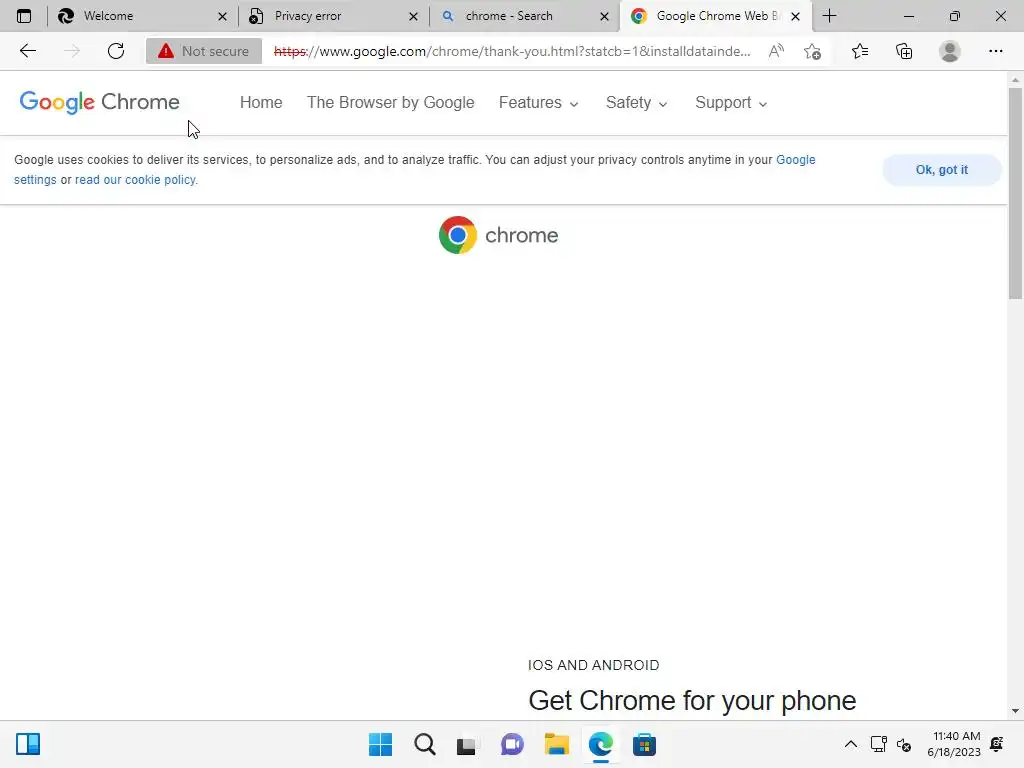Click the centered chrome logo
This screenshot has height=768, width=1024.
pyautogui.click(x=498, y=235)
